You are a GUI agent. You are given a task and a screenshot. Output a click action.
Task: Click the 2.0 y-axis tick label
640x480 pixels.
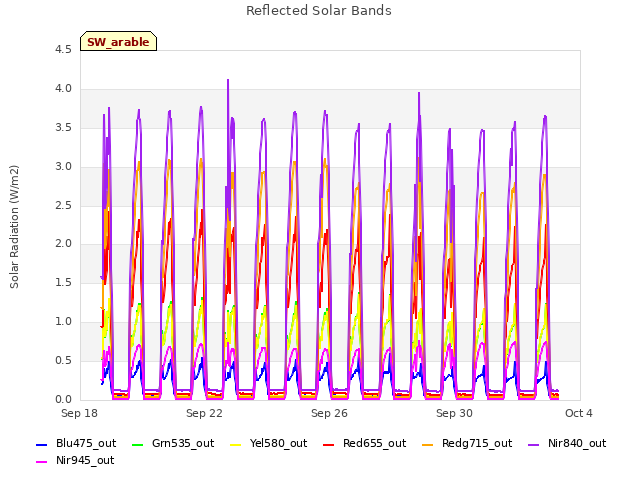click(x=63, y=244)
